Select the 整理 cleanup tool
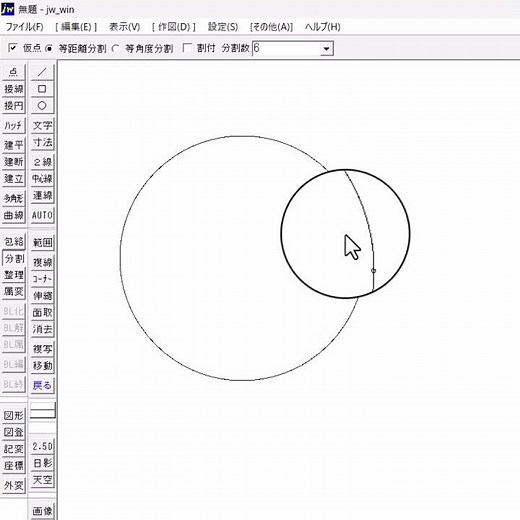This screenshot has height=520, width=520. point(13,275)
